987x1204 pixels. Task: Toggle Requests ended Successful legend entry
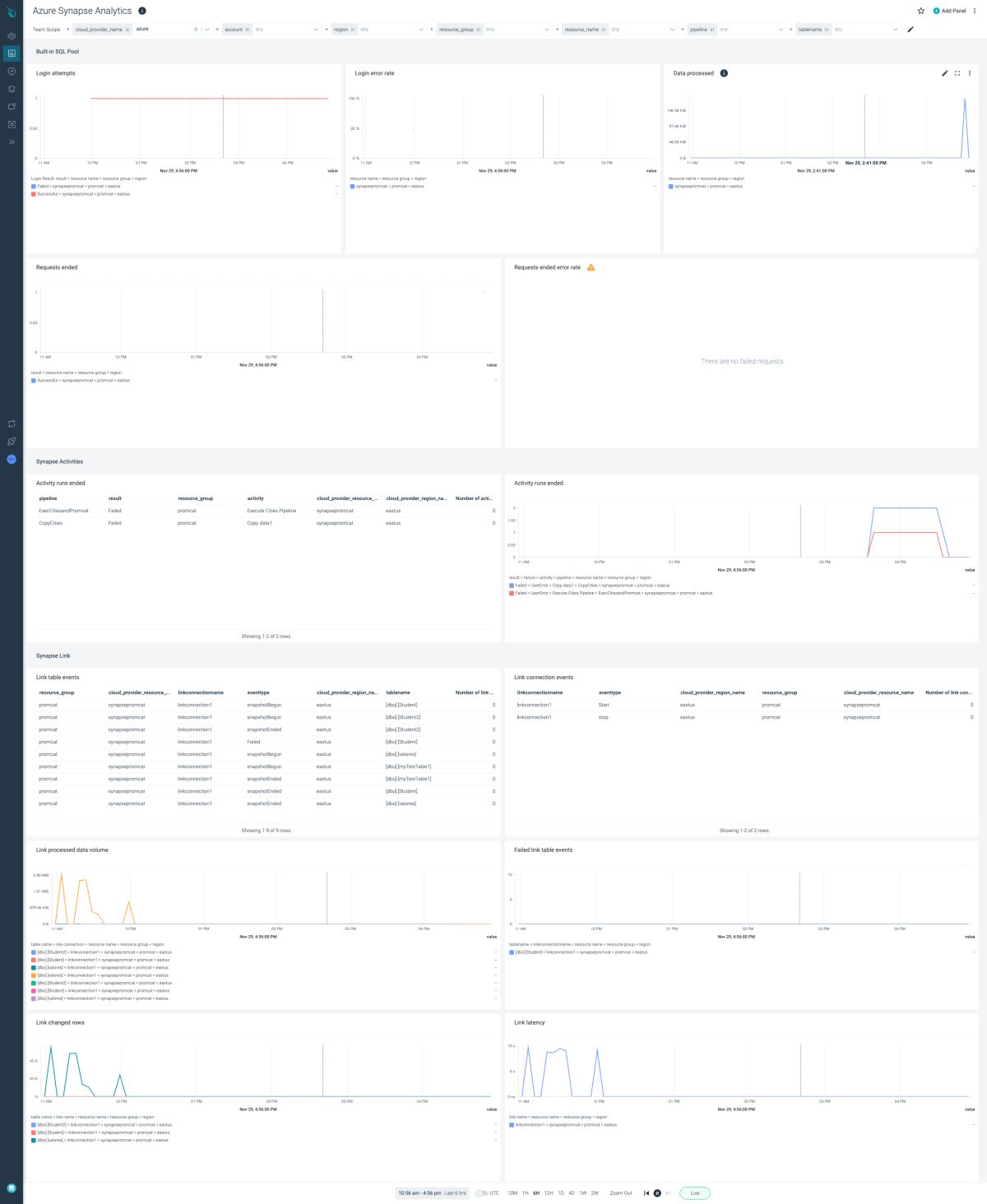pos(81,381)
